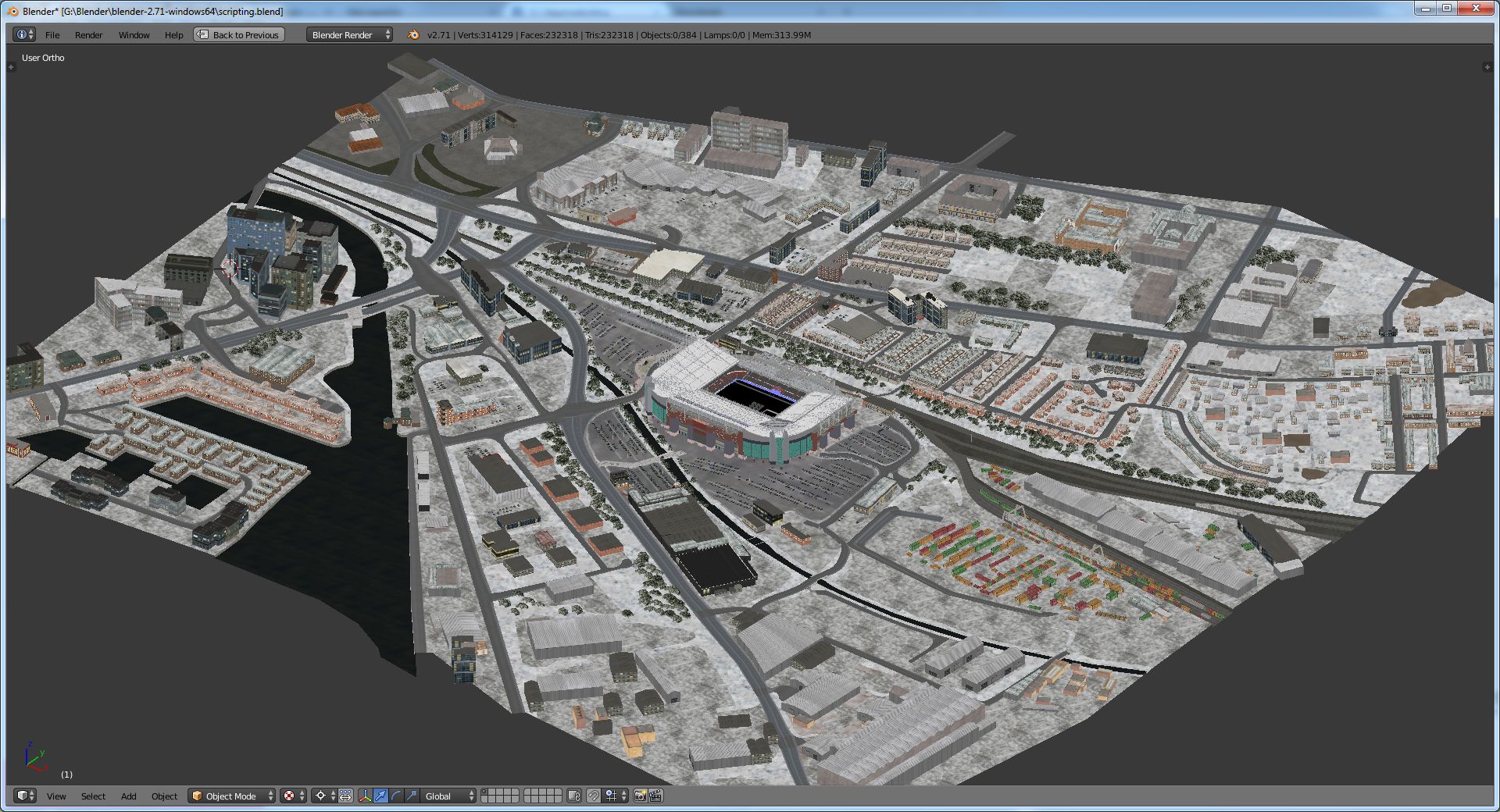Click the Back to Previous button

(239, 34)
